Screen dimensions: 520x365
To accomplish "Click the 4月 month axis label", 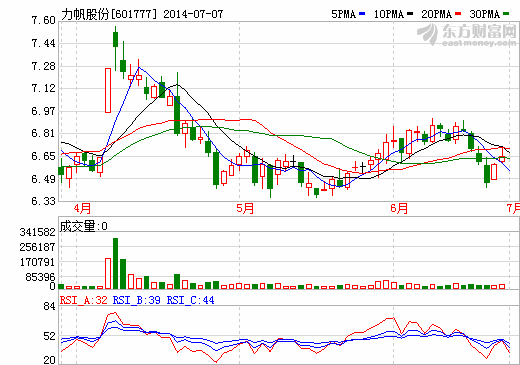I will coord(82,209).
